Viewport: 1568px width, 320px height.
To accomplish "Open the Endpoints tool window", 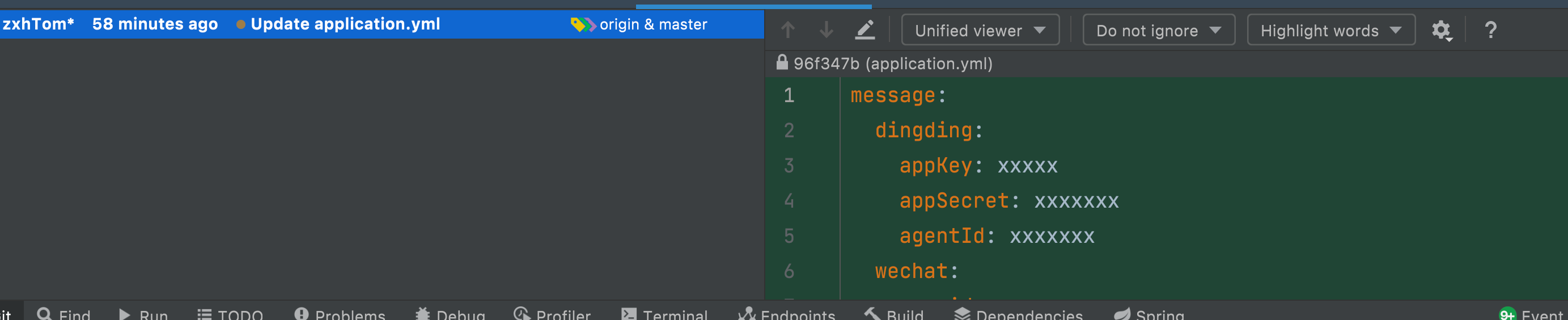I will (x=786, y=313).
